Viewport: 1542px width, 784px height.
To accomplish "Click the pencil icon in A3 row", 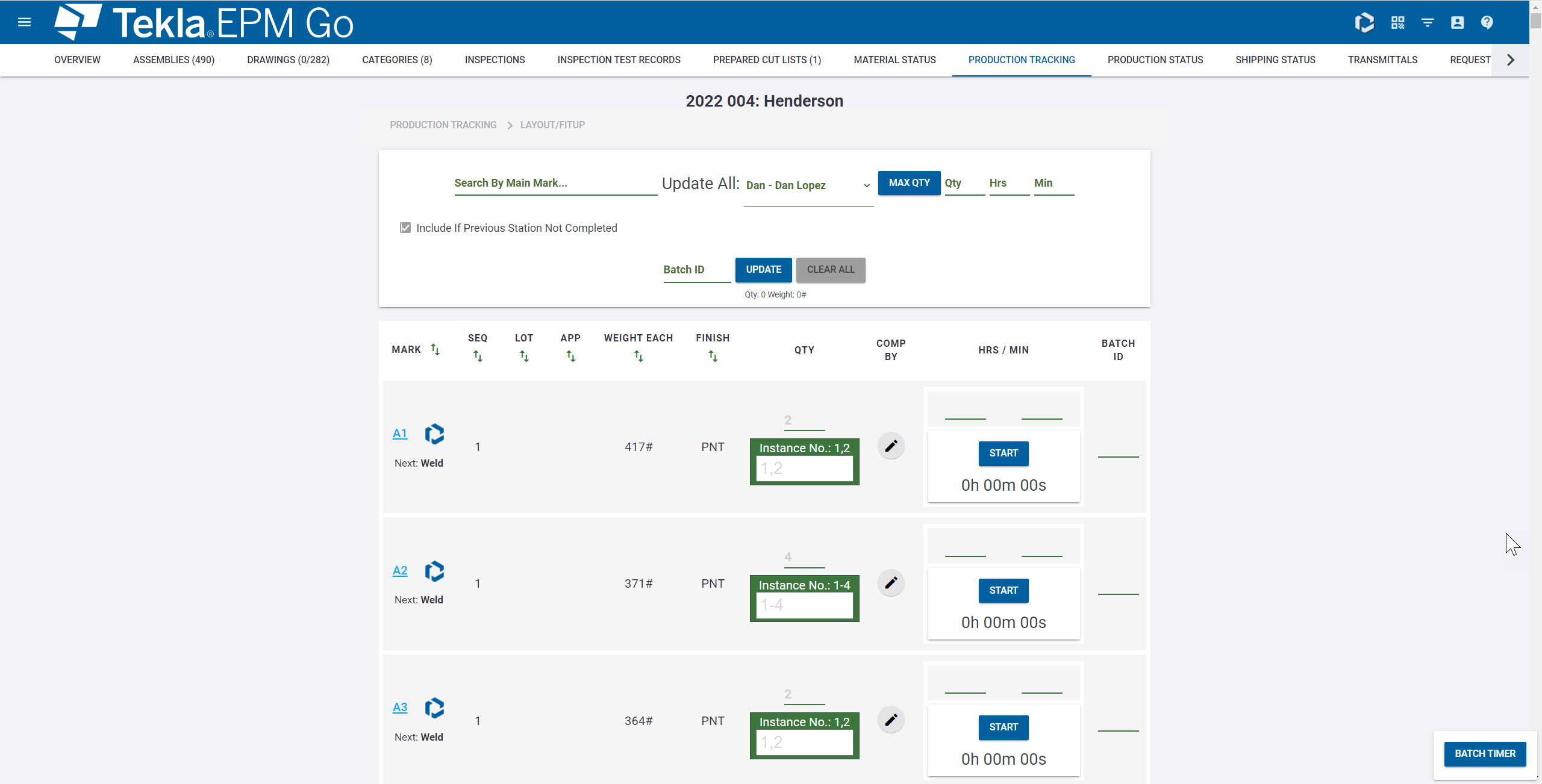I will 891,720.
